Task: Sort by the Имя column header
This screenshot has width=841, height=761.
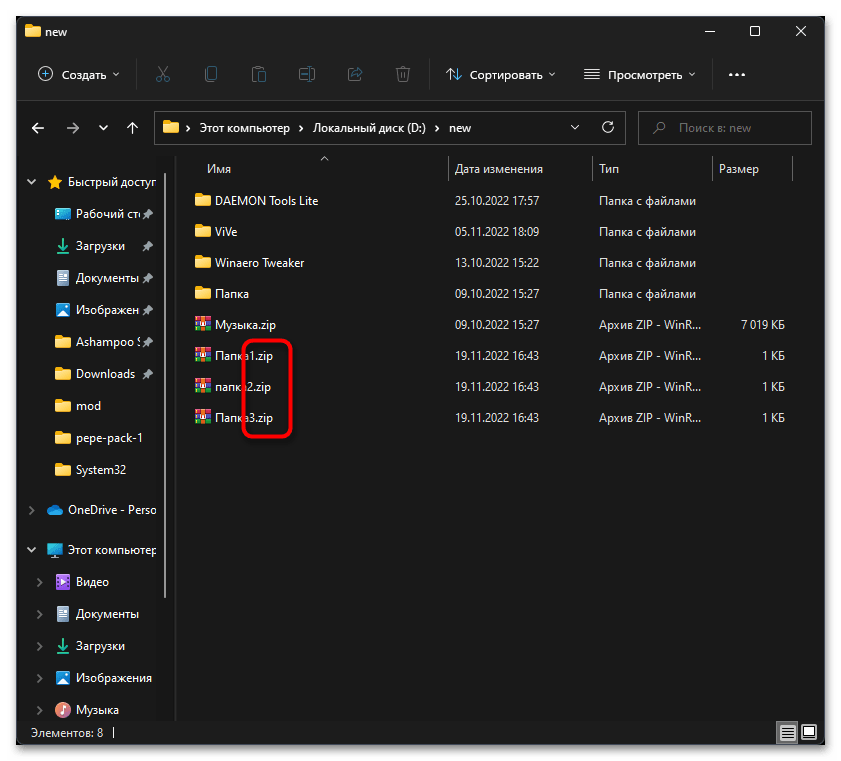Action: point(219,169)
